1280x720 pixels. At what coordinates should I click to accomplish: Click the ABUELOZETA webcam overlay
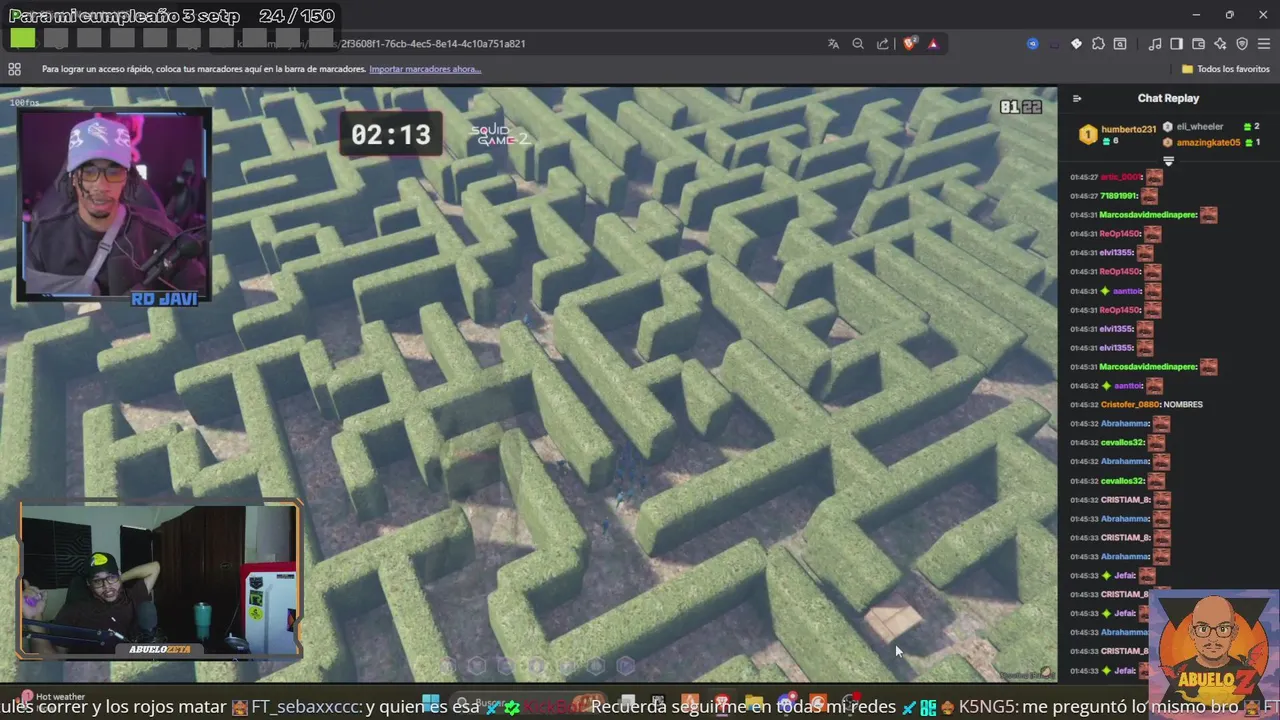click(160, 580)
